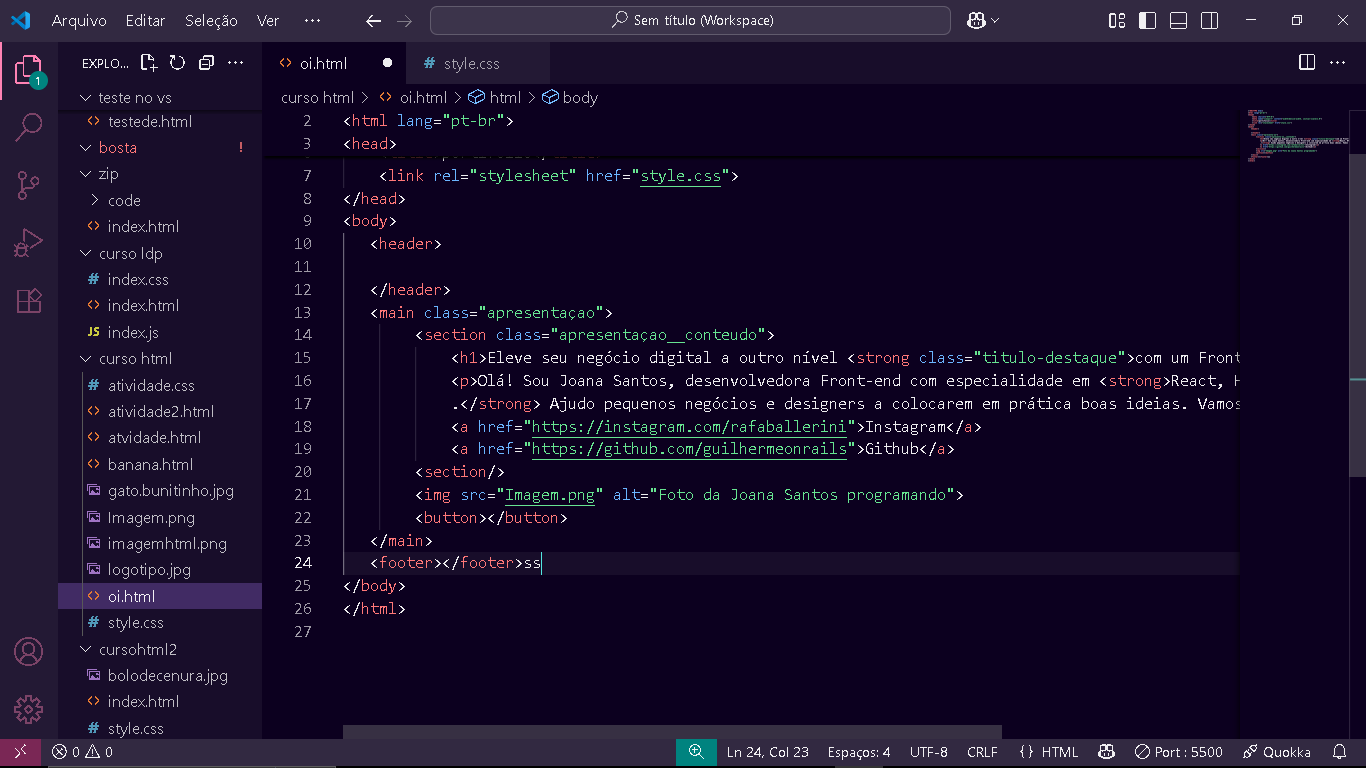Open the Explorer more actions ellipsis
This screenshot has width=1366, height=768.
pos(236,63)
